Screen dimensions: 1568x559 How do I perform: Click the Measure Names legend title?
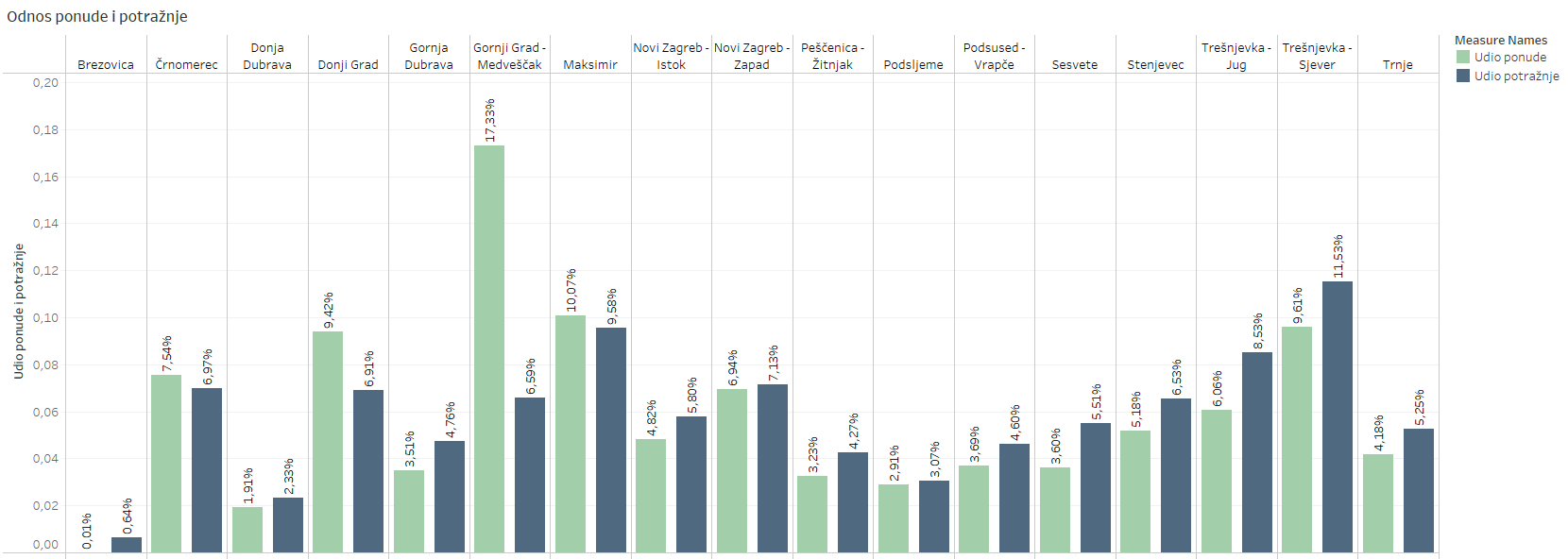[x=1500, y=41]
